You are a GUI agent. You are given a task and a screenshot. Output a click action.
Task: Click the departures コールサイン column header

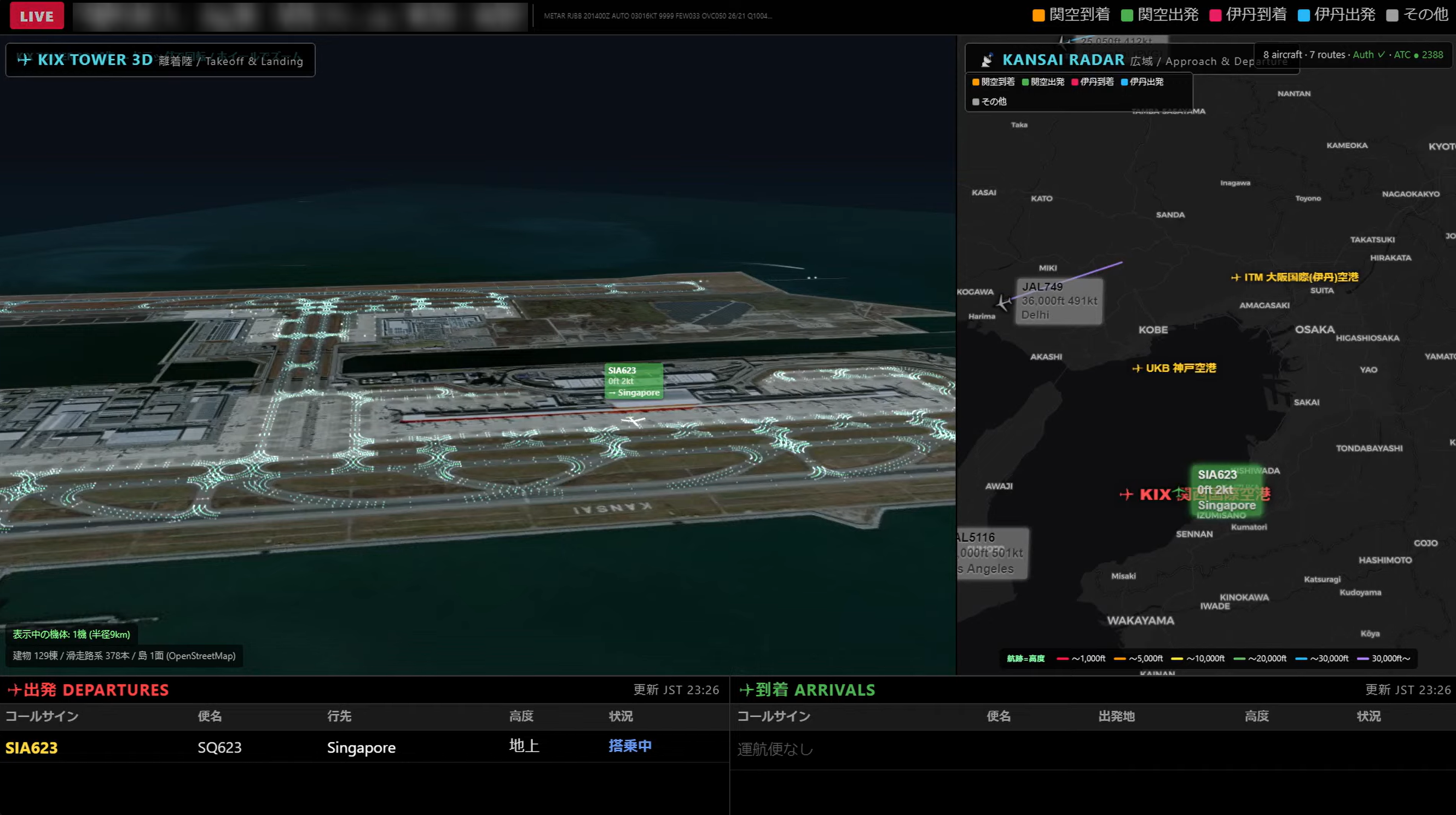pyautogui.click(x=42, y=716)
